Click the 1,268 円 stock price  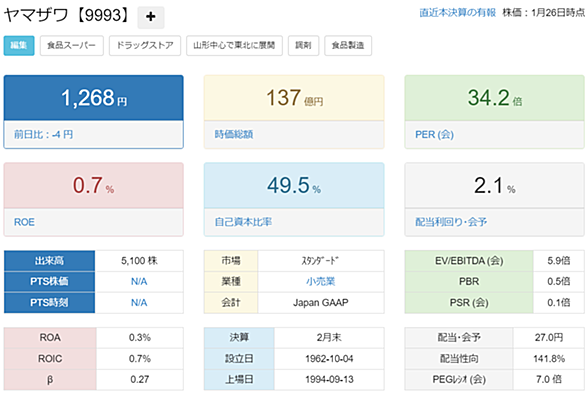[x=94, y=98]
